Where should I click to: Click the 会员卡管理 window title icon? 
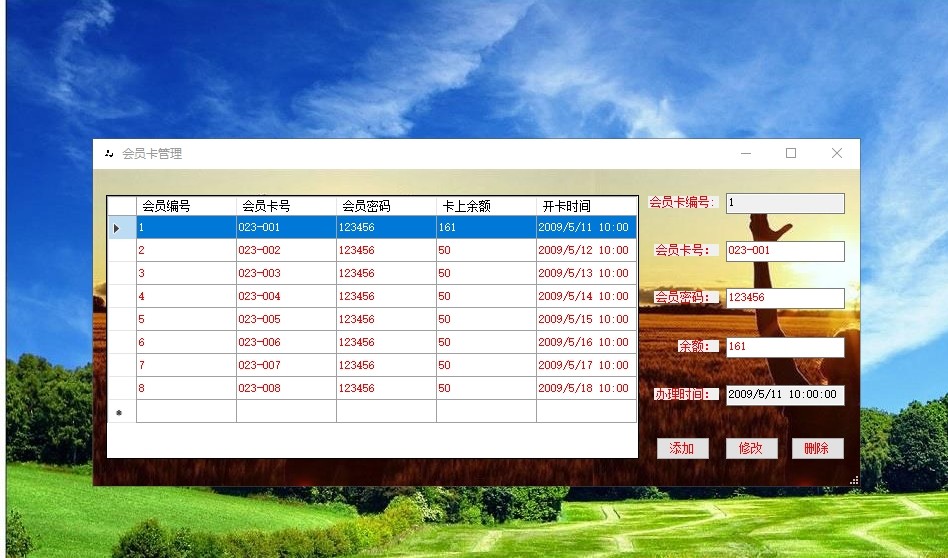click(x=109, y=154)
